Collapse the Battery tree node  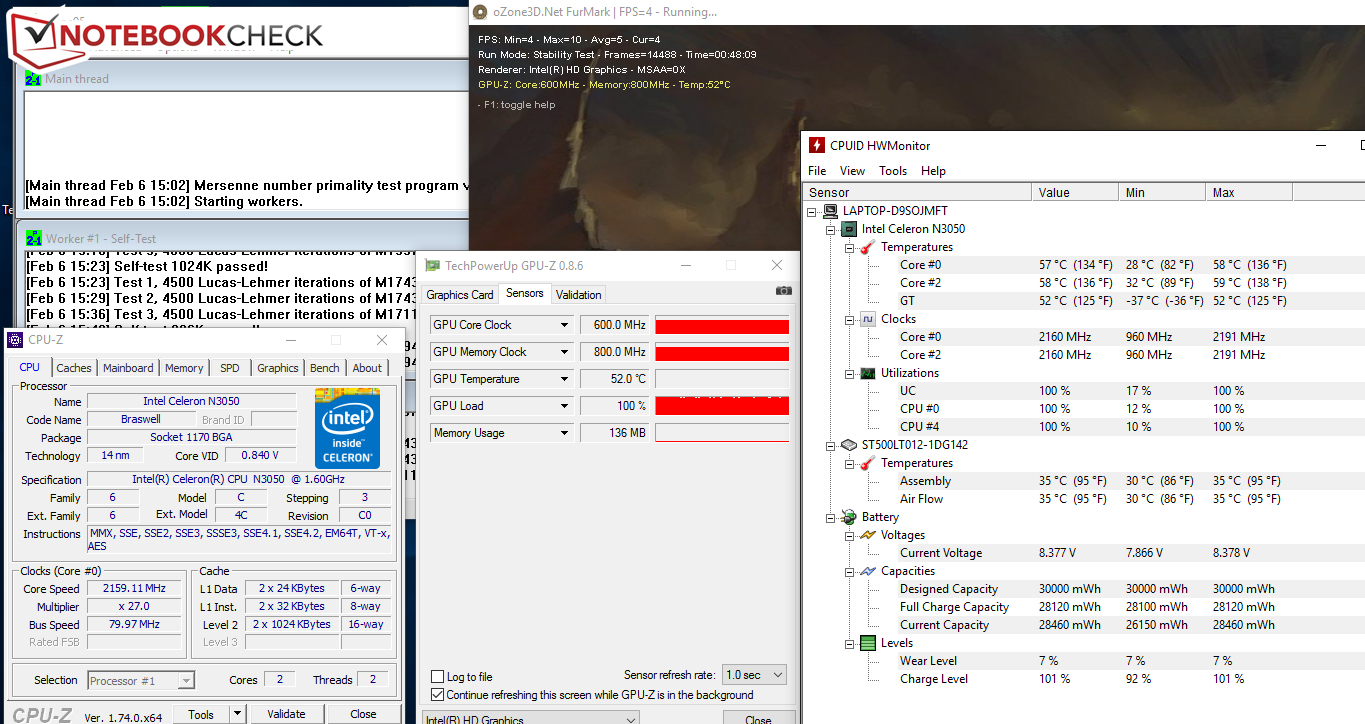(x=831, y=517)
